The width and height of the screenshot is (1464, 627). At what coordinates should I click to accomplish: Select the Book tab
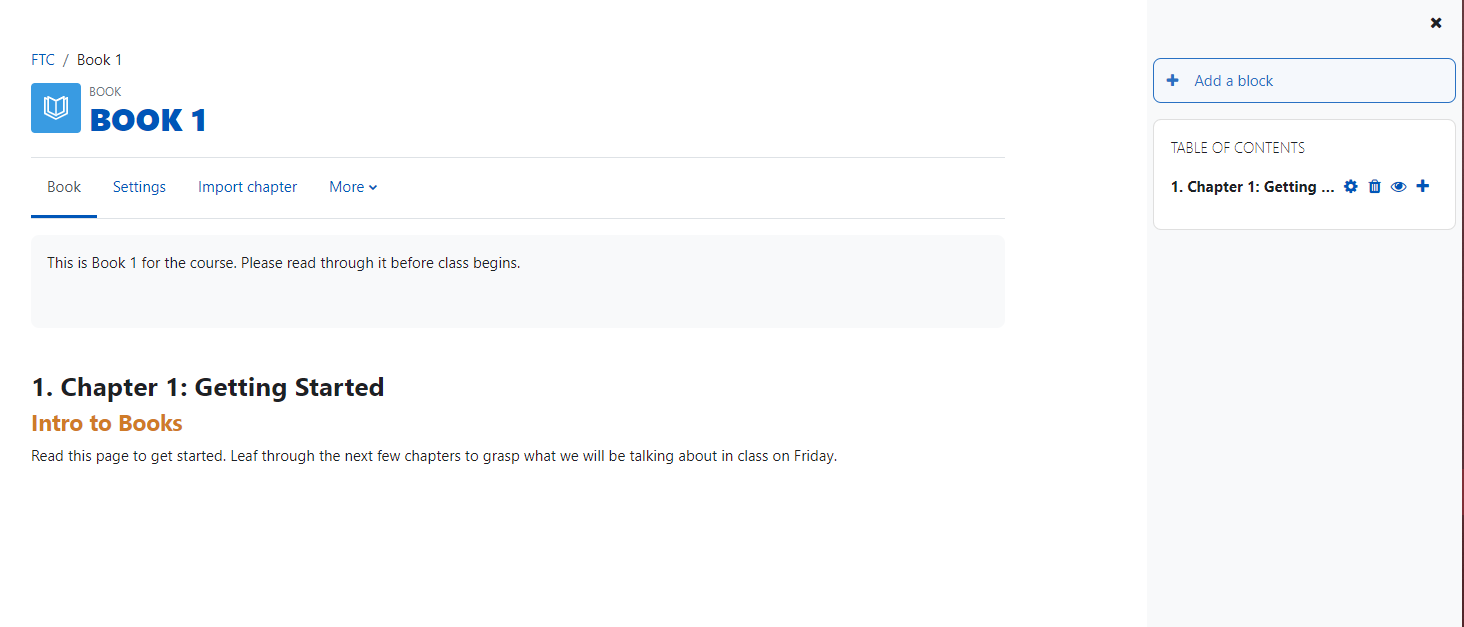click(x=64, y=187)
